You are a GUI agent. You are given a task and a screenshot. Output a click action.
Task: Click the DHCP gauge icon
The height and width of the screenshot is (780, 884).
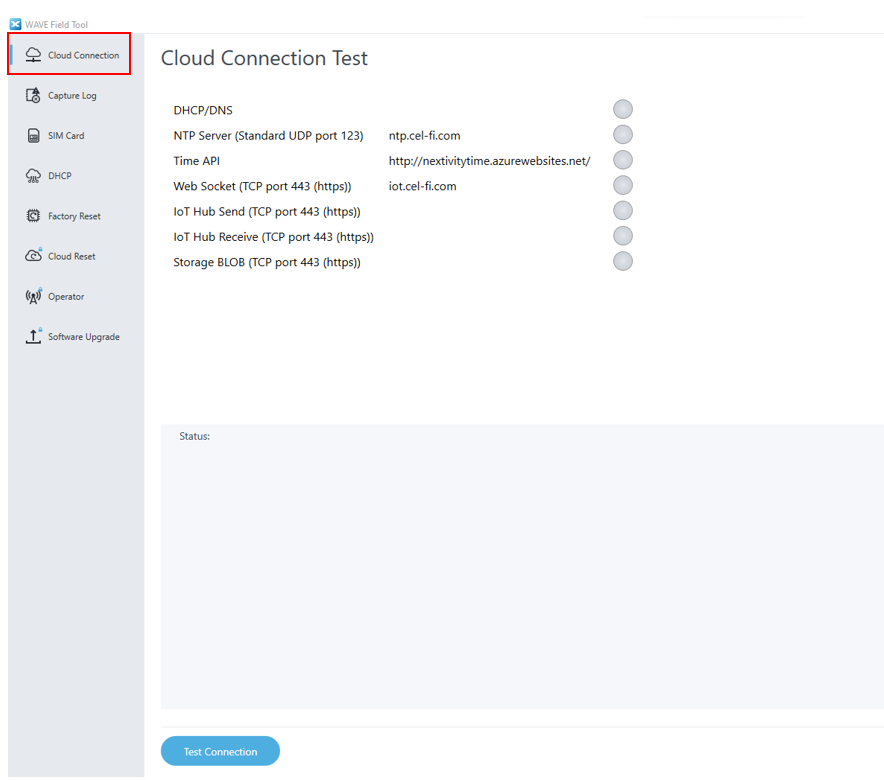click(x=33, y=175)
